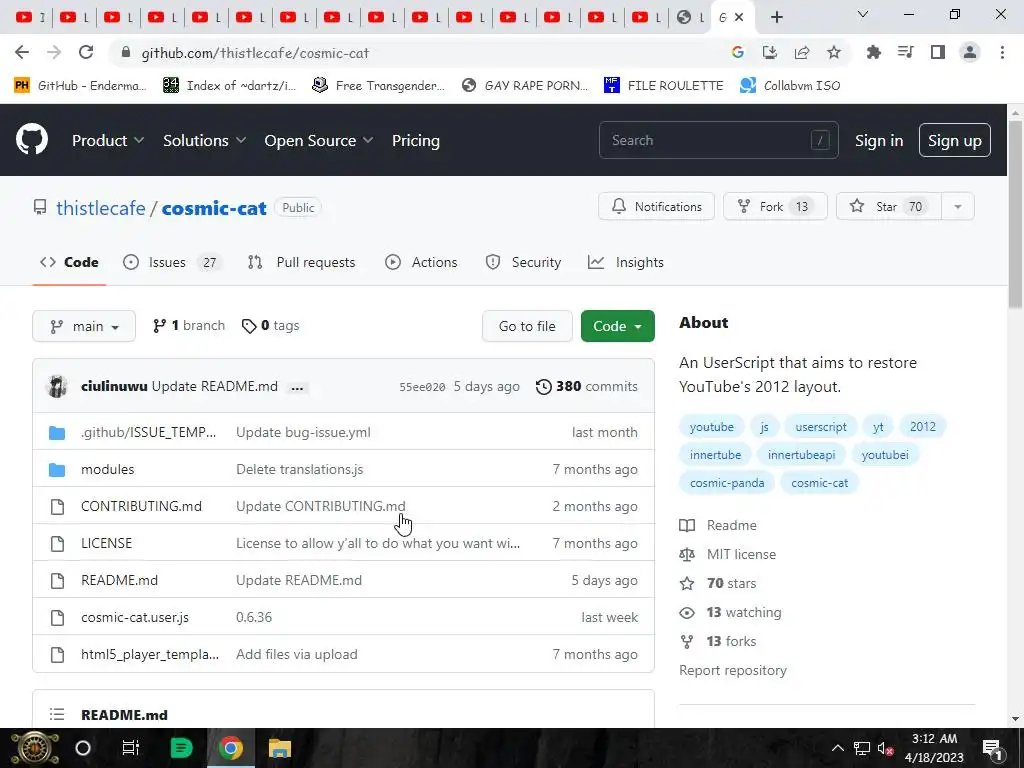Show hidden system tray icons
Screen dimensions: 1024x768
(x=837, y=748)
